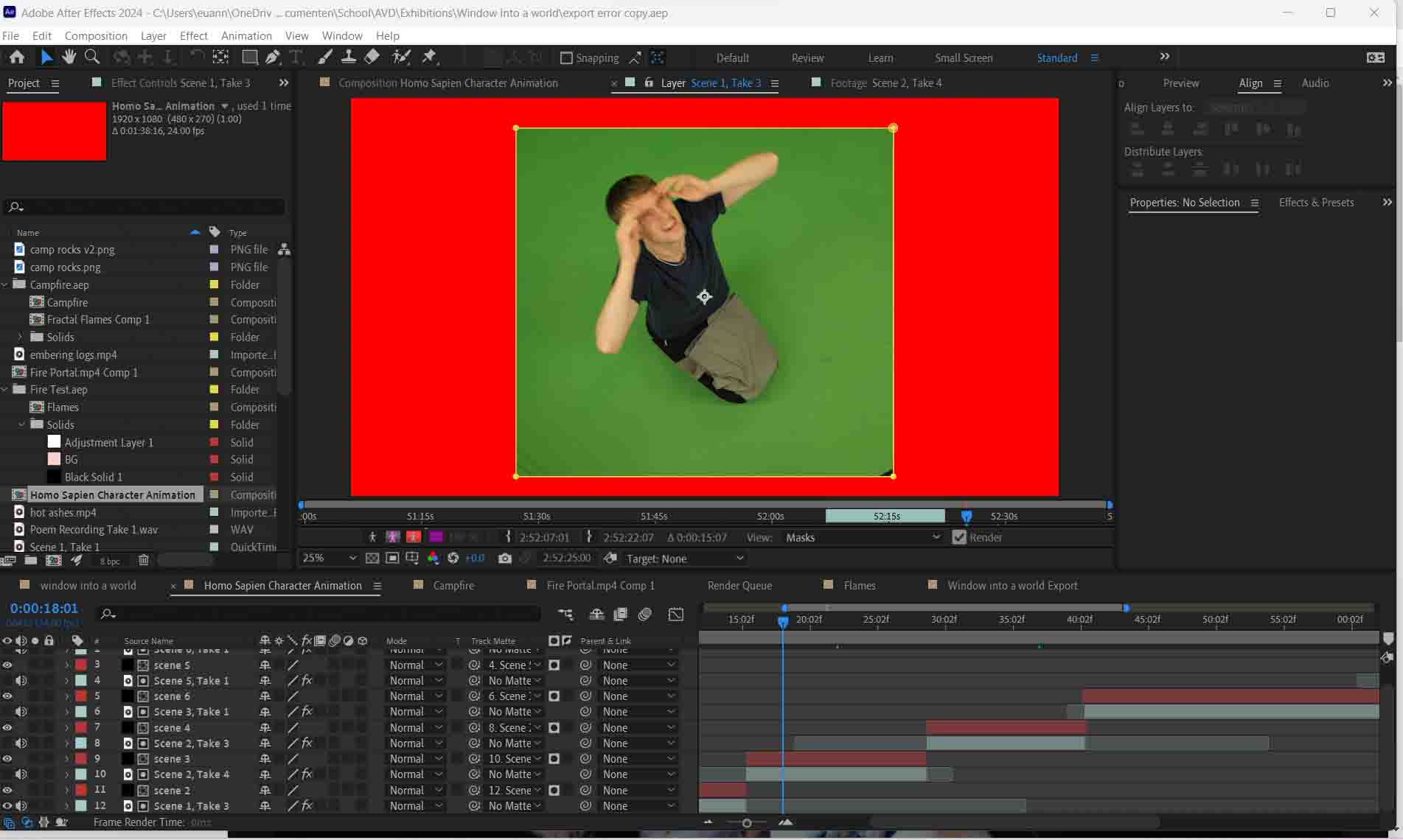
Task: Select the Zoom magnifier tool
Action: point(92,57)
